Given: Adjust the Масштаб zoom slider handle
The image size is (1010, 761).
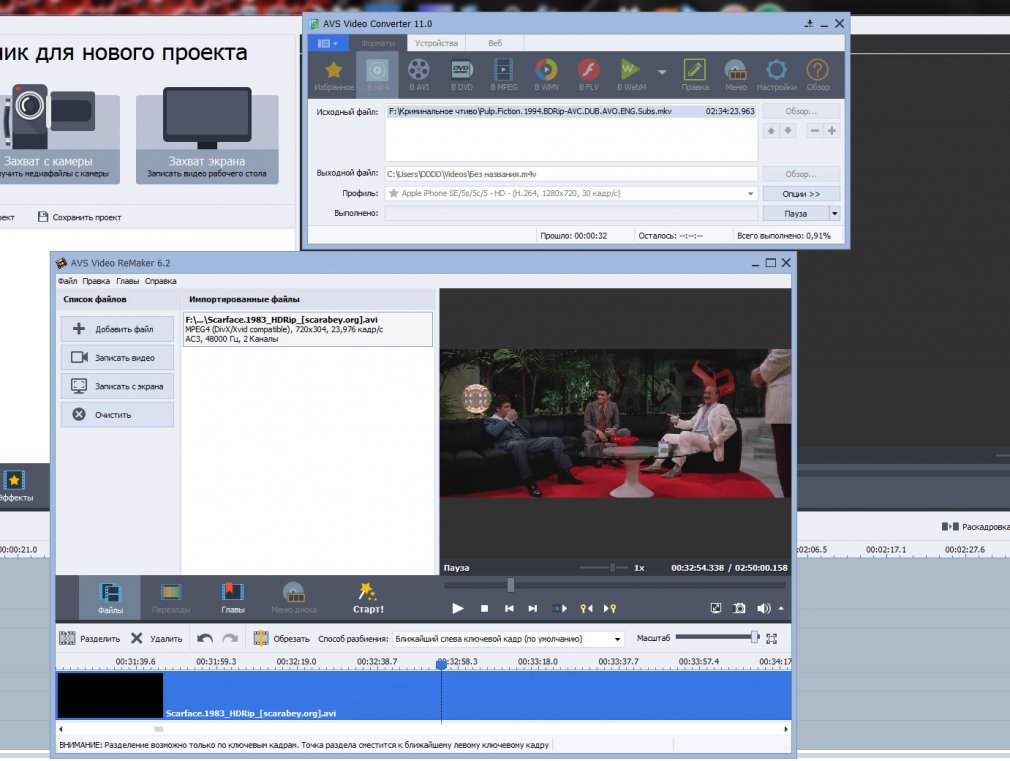Looking at the screenshot, I should click(754, 637).
